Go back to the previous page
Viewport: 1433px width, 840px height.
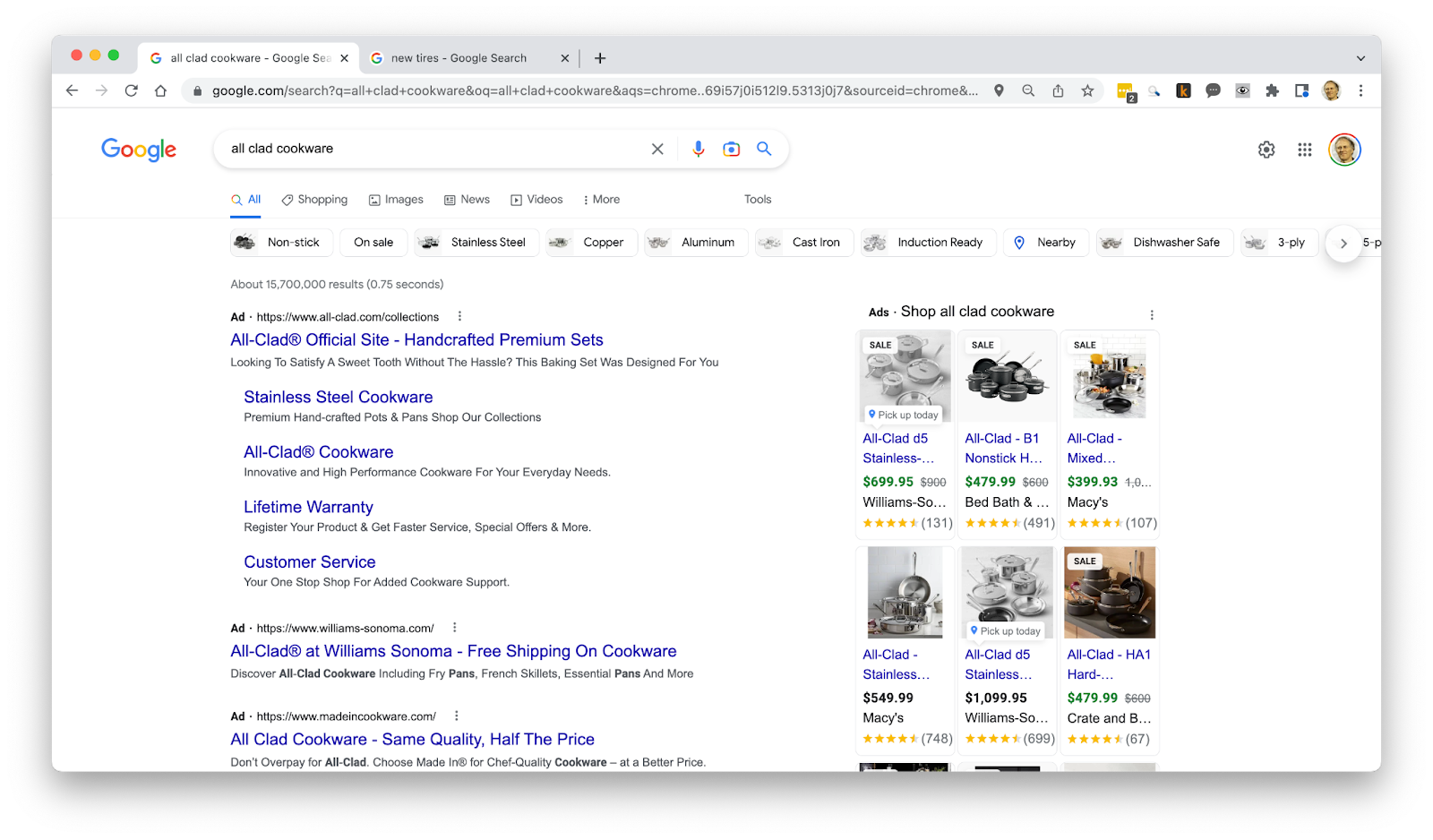pos(73,90)
